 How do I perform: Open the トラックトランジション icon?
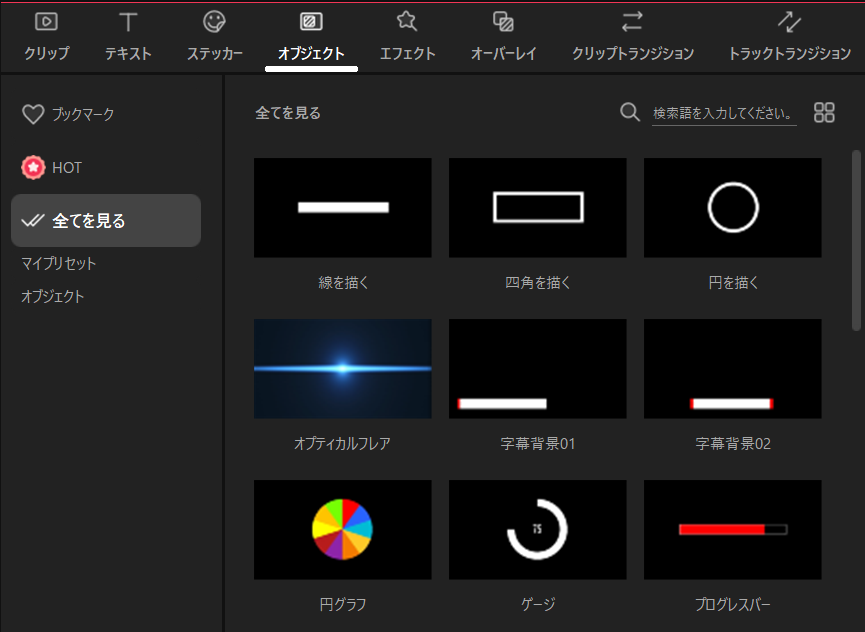point(789,22)
